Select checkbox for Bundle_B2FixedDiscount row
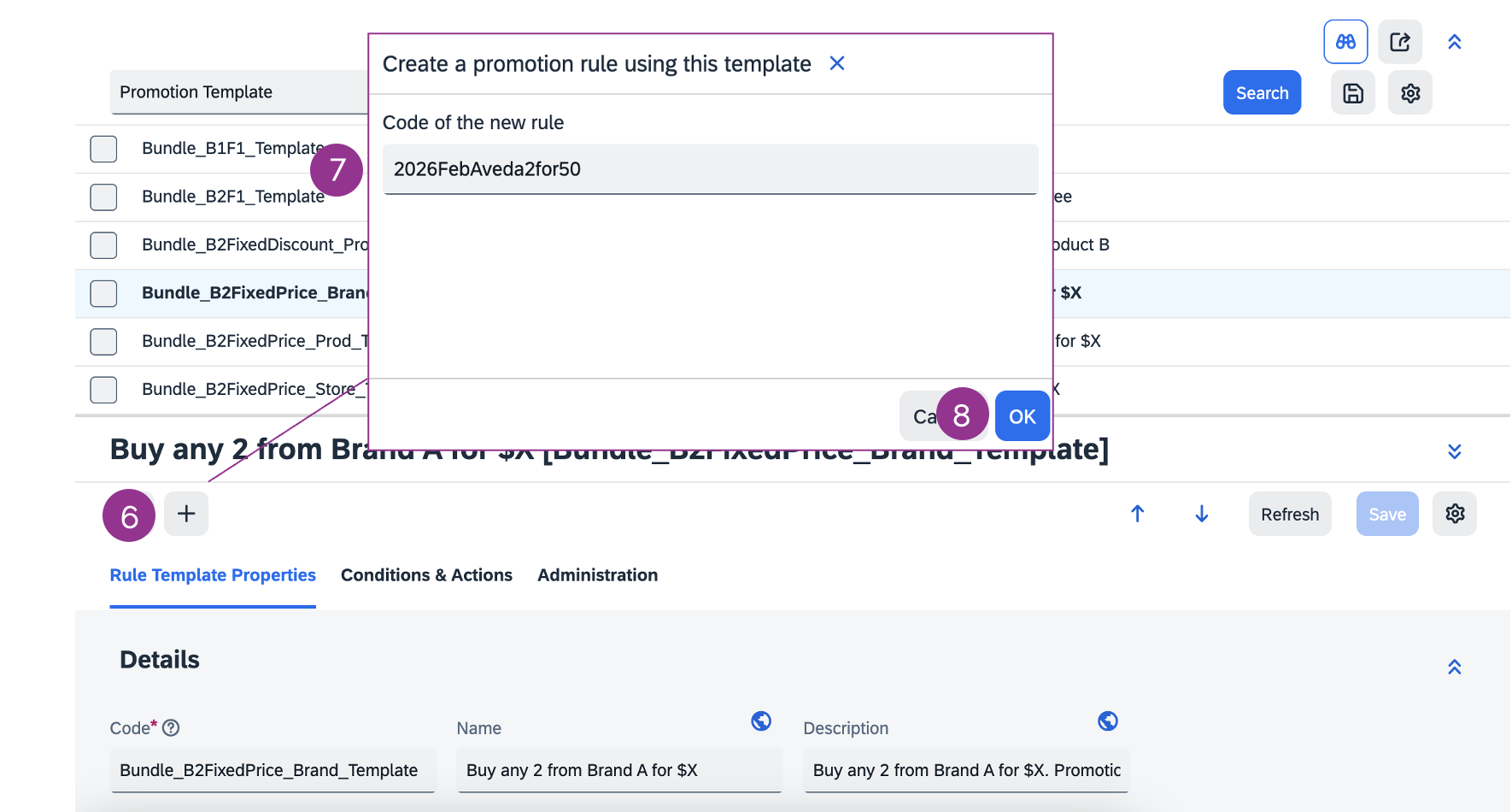 pyautogui.click(x=103, y=245)
